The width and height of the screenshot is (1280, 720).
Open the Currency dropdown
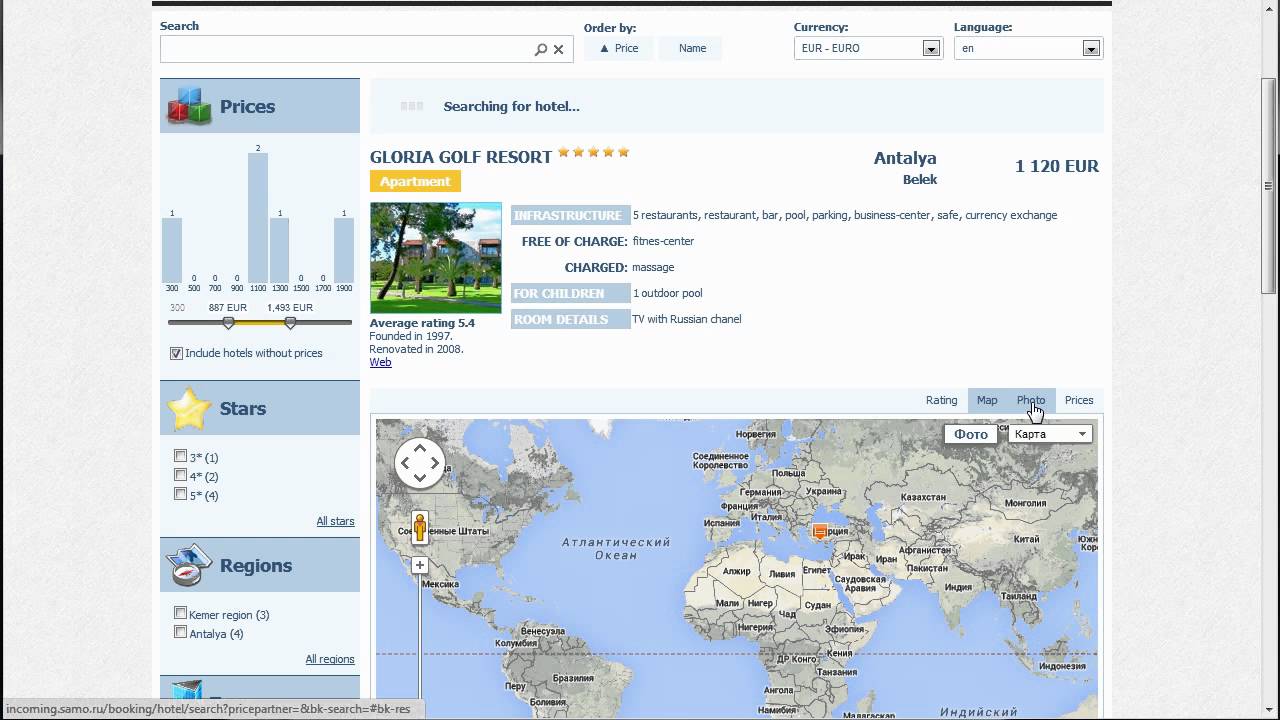868,48
